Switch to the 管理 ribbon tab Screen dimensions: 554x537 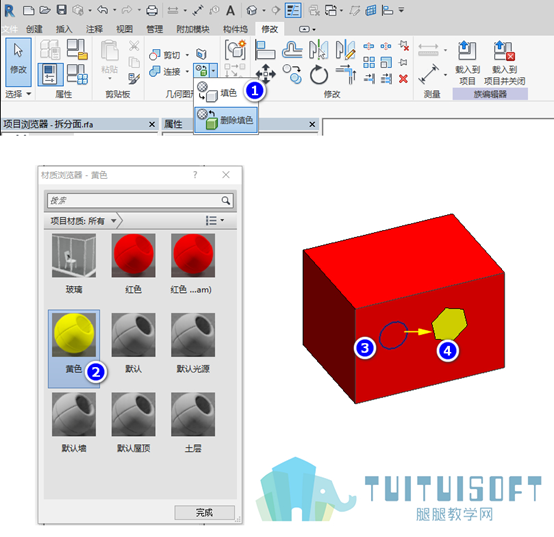tap(154, 29)
